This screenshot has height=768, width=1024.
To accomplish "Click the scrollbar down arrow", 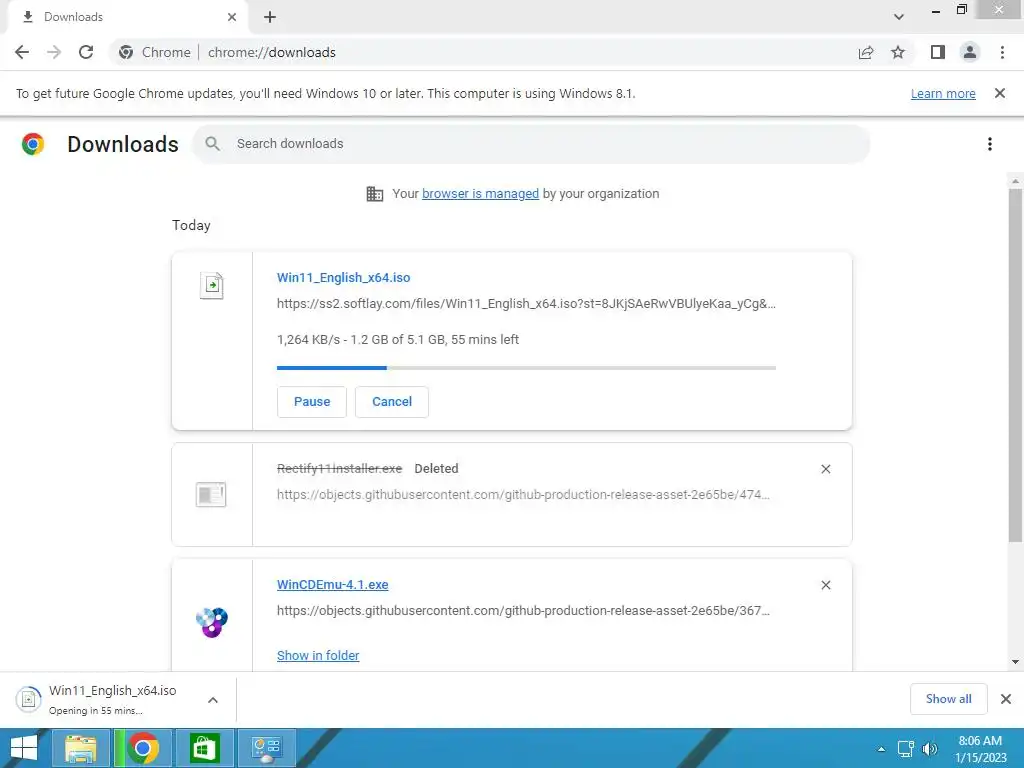I will (1015, 662).
